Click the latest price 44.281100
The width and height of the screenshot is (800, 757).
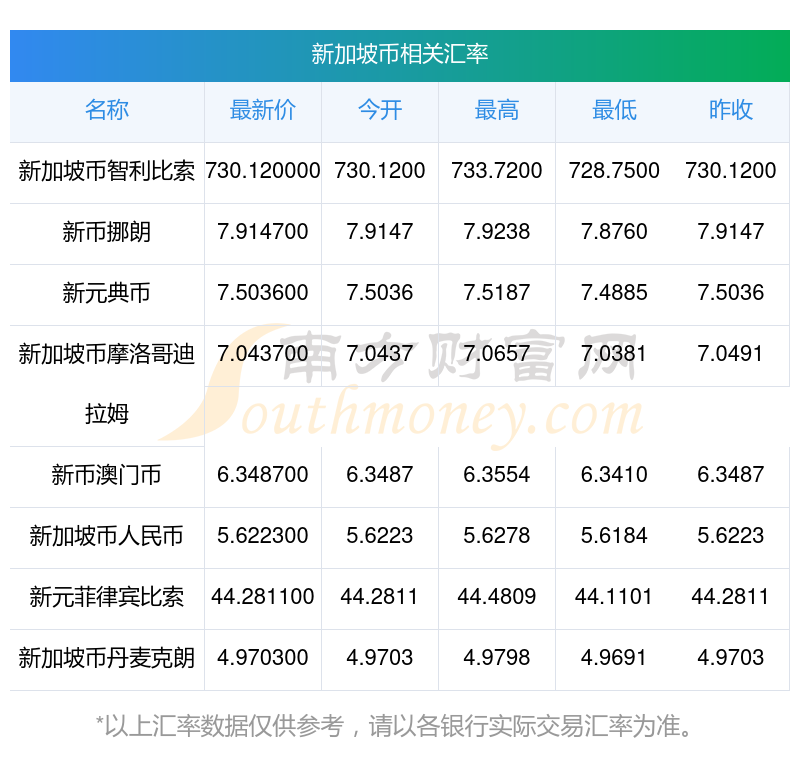pyautogui.click(x=263, y=597)
